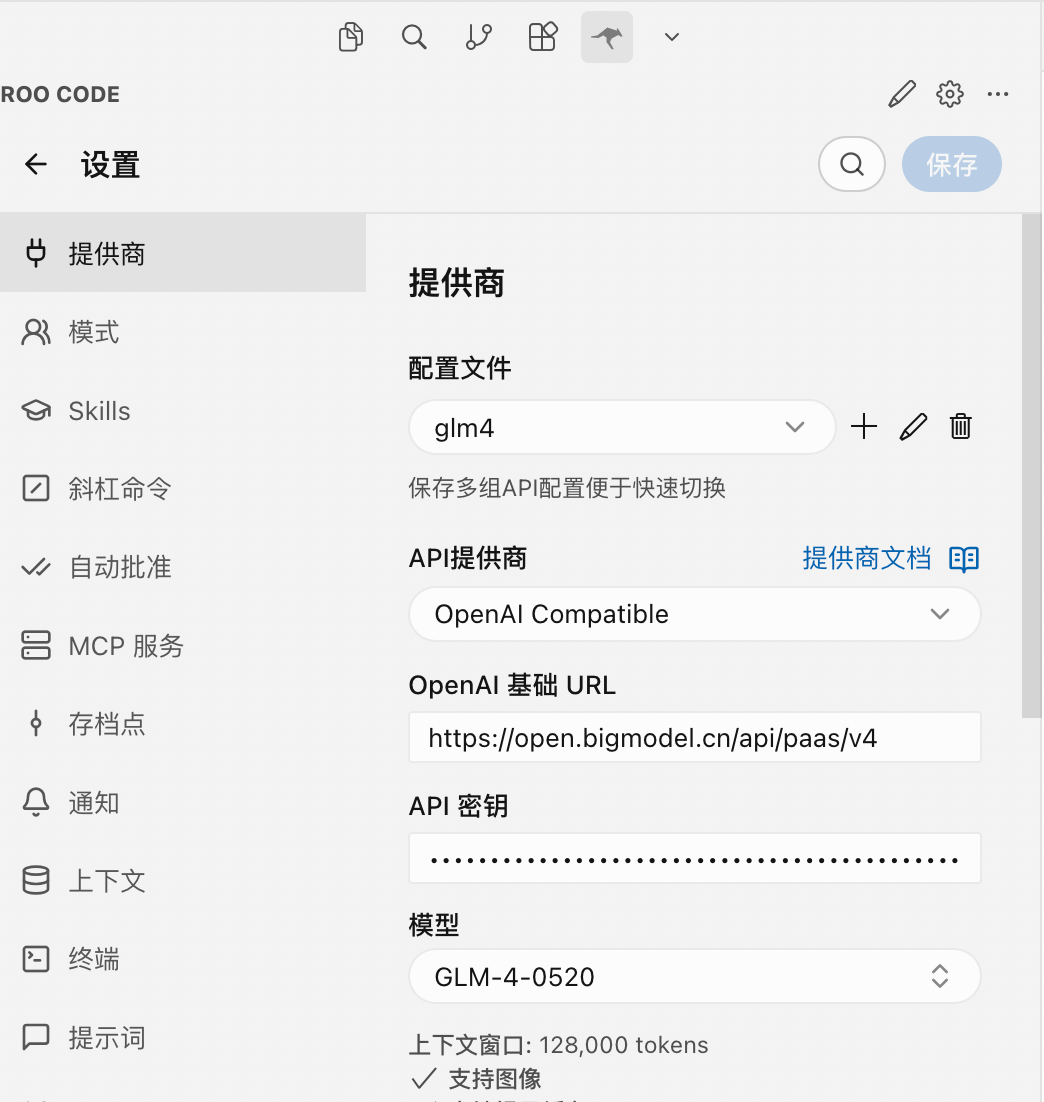Screen dimensions: 1044x1102
Task: Open the OpenAI Compatible provider dropdown
Action: 695,614
